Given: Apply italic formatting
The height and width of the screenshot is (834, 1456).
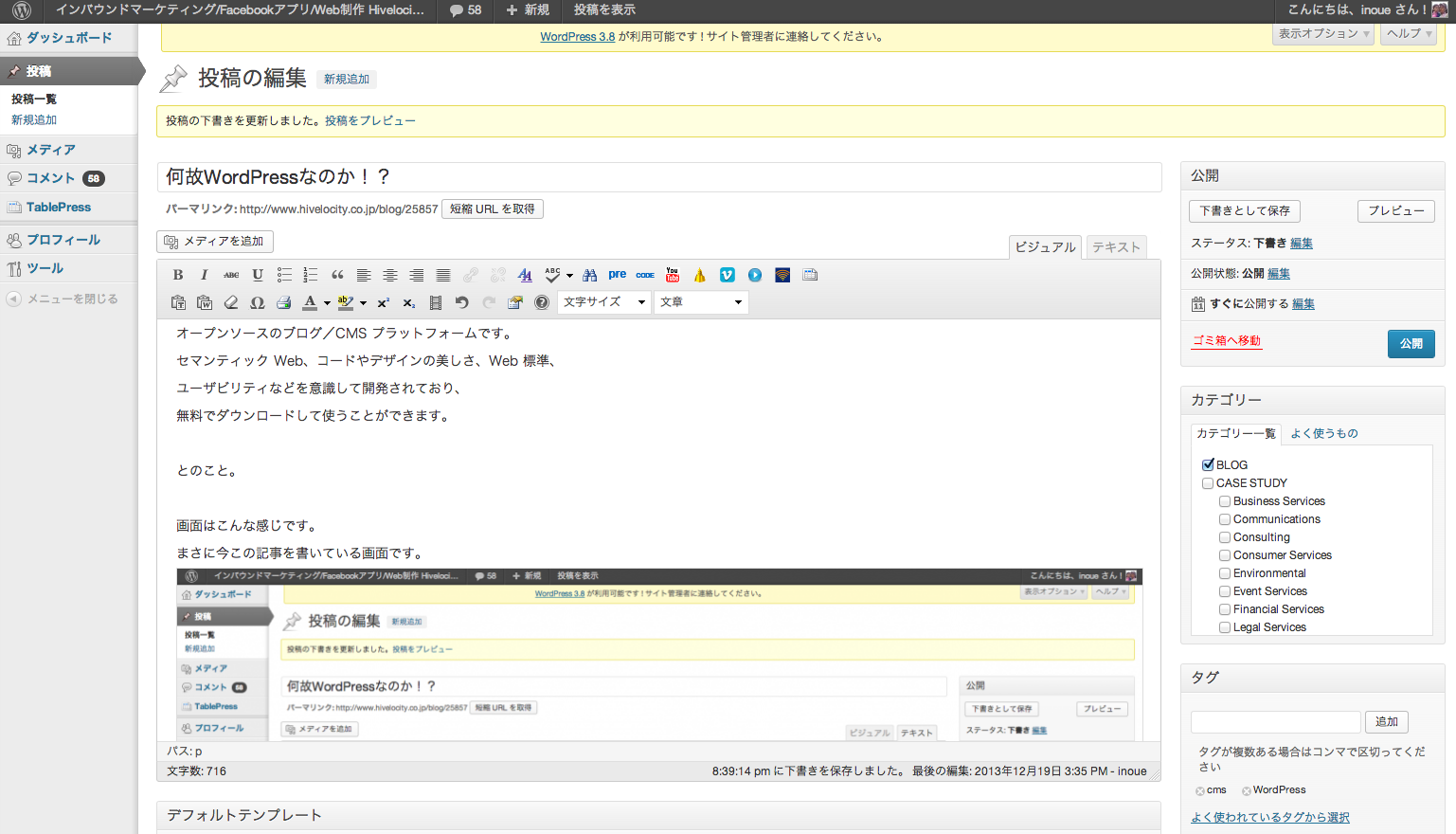Looking at the screenshot, I should click(204, 275).
